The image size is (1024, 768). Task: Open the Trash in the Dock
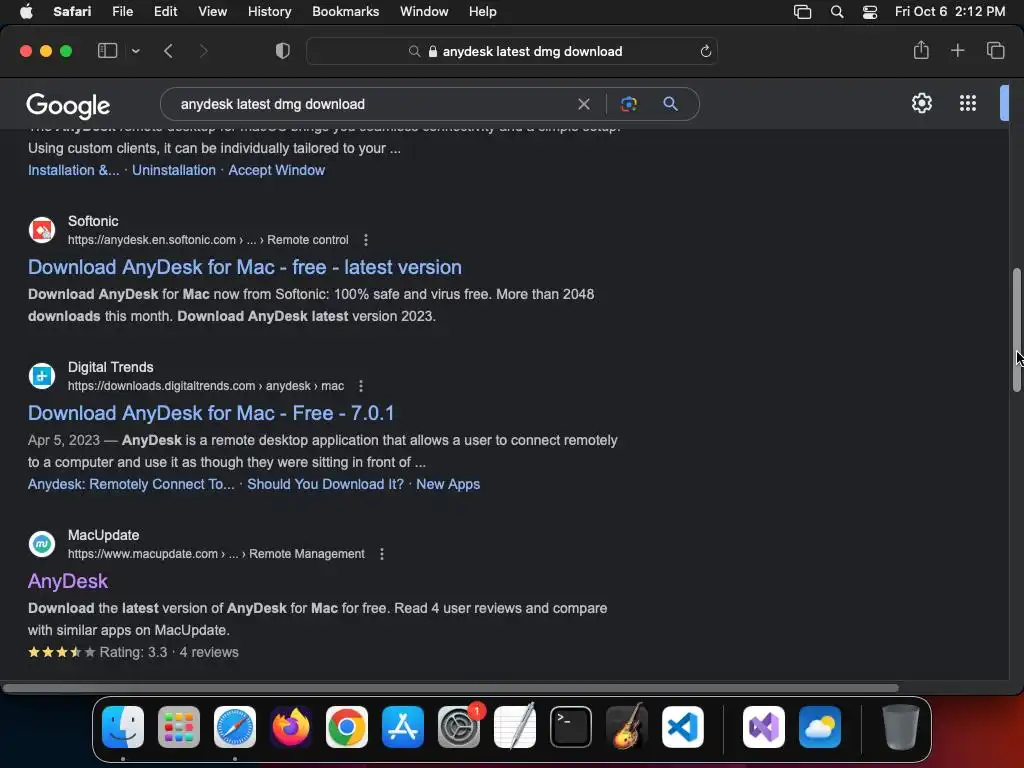tap(901, 727)
